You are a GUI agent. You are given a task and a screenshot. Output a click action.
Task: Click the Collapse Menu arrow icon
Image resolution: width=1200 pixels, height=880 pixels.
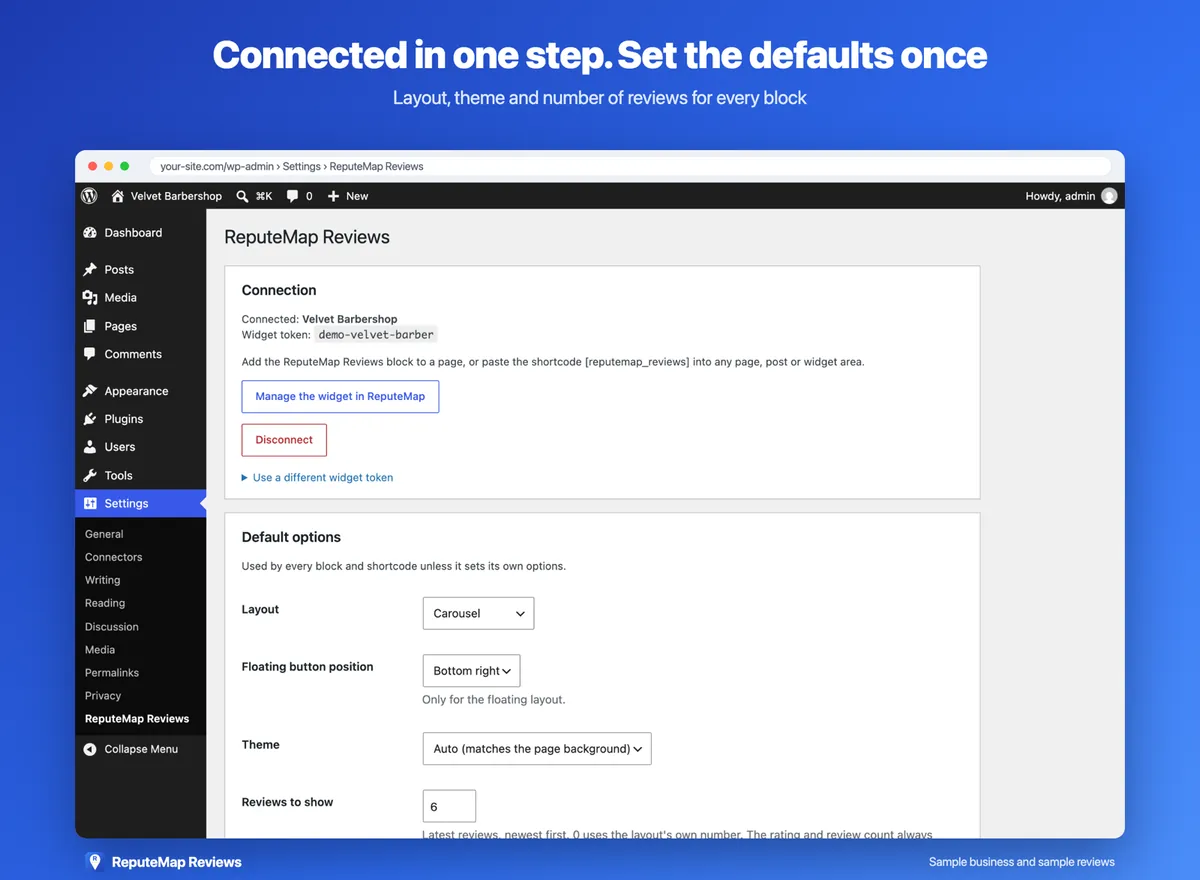90,749
